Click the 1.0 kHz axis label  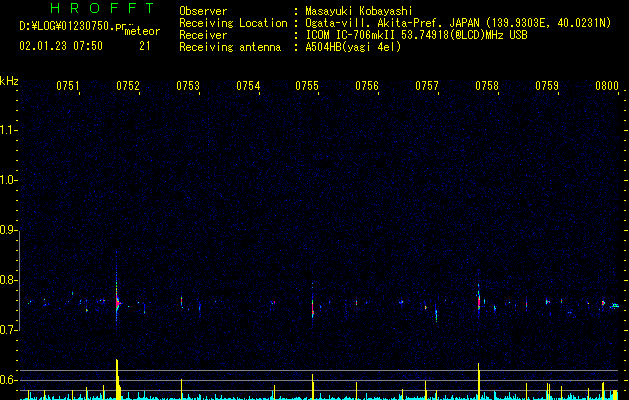(9, 180)
